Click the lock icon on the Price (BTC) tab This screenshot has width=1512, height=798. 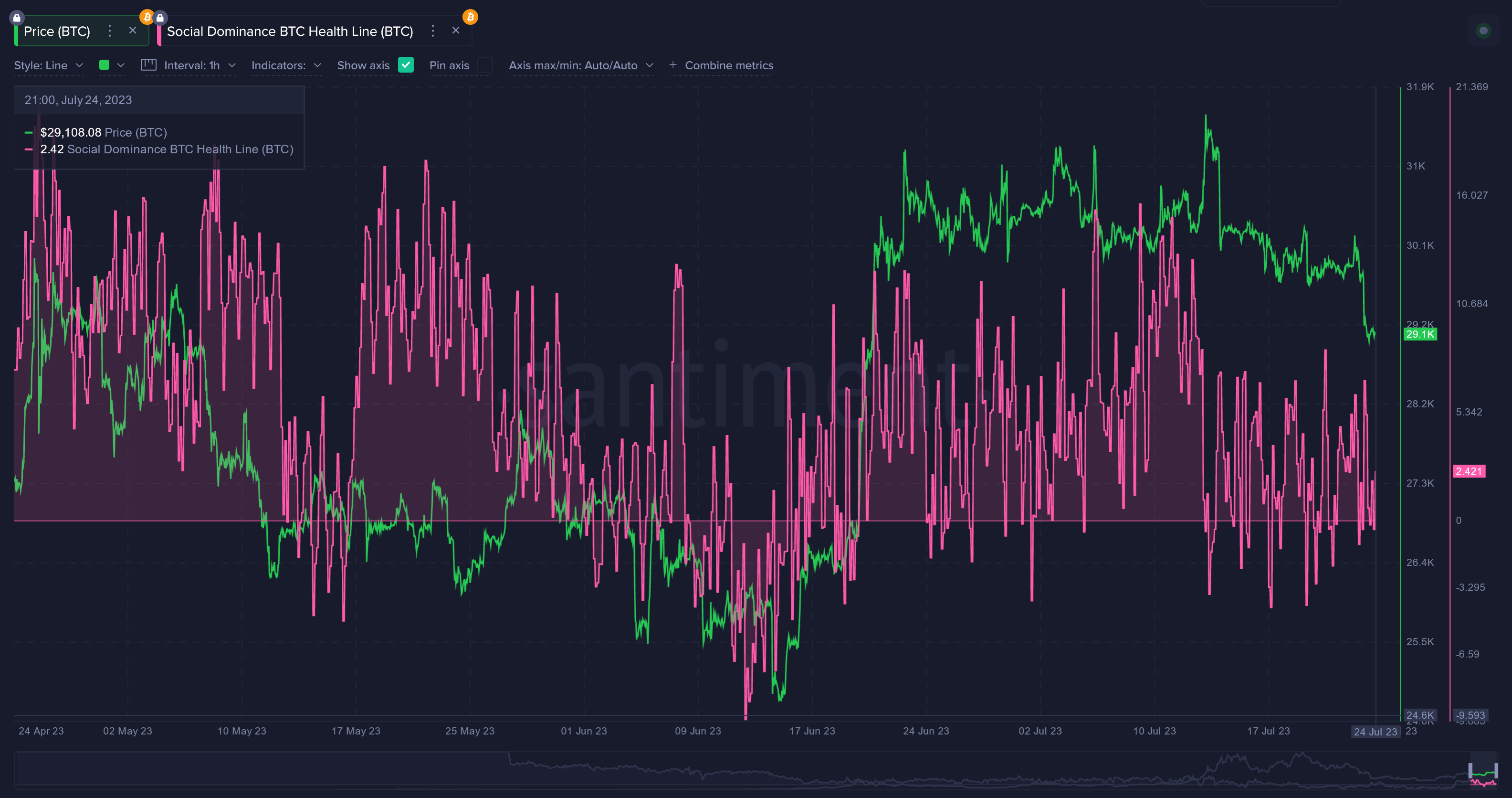click(x=17, y=18)
